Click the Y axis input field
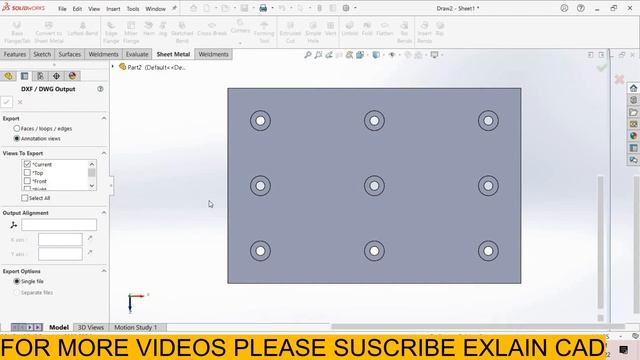The image size is (640, 360). 60,254
